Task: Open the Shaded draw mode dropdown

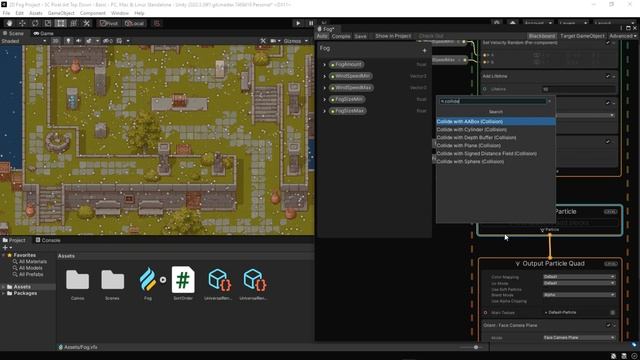Action: click(x=24, y=41)
